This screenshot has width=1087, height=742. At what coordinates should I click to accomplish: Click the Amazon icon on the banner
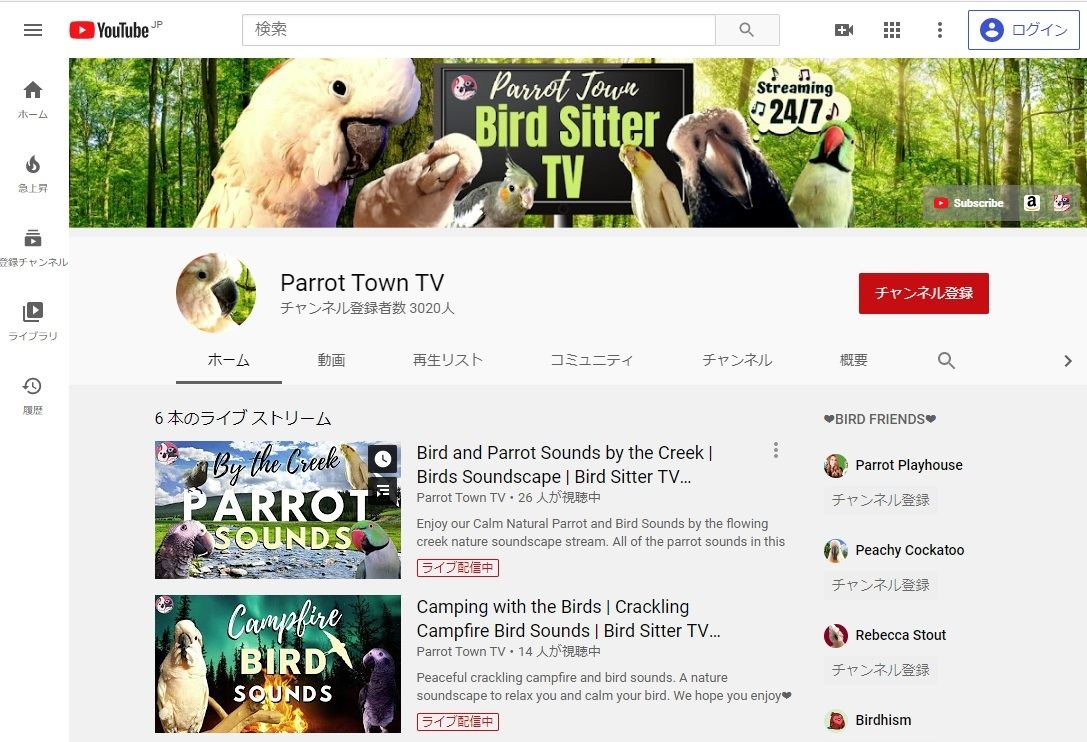click(1032, 202)
